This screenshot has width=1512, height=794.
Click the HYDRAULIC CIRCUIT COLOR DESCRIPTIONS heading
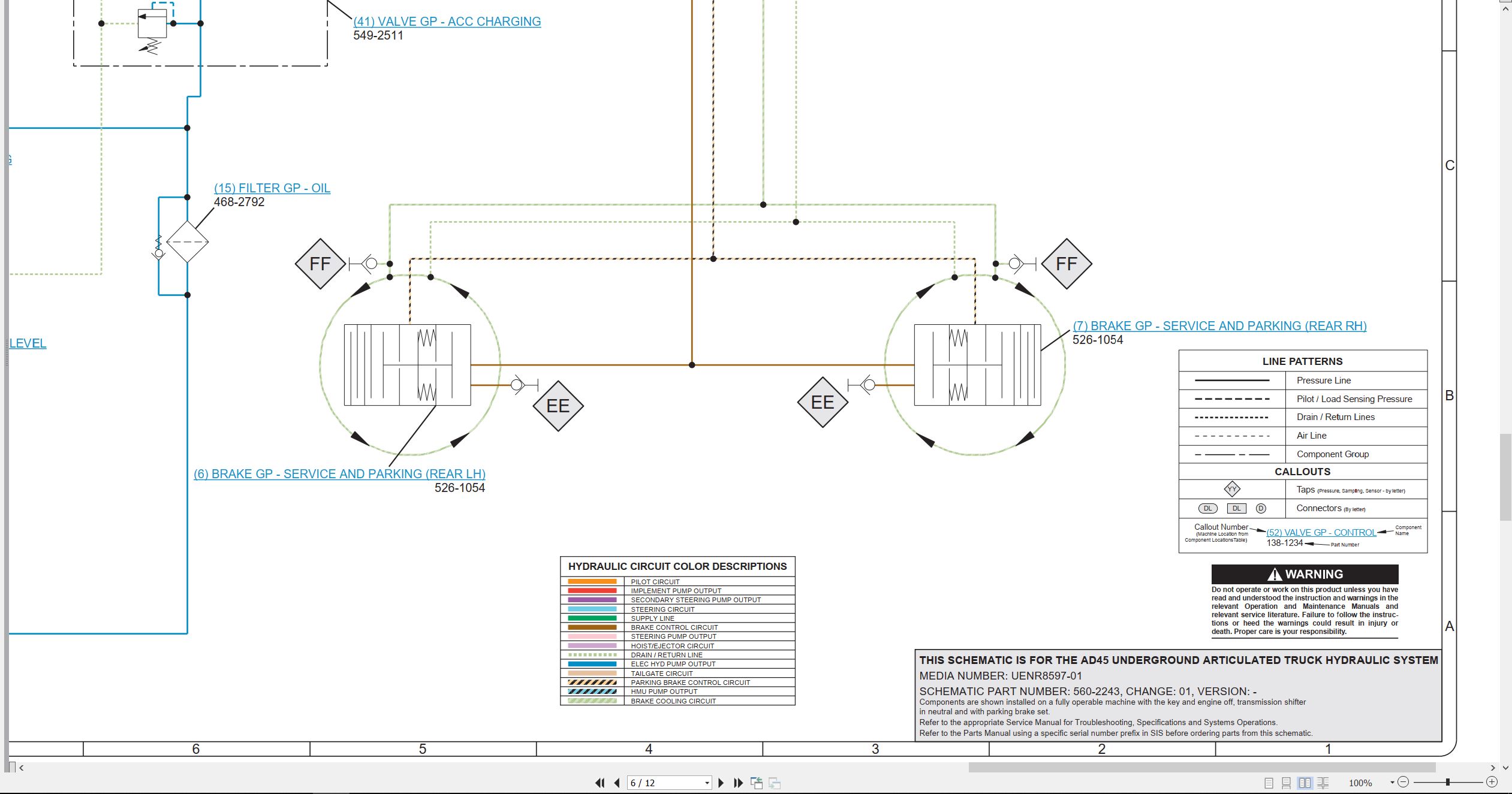point(677,566)
